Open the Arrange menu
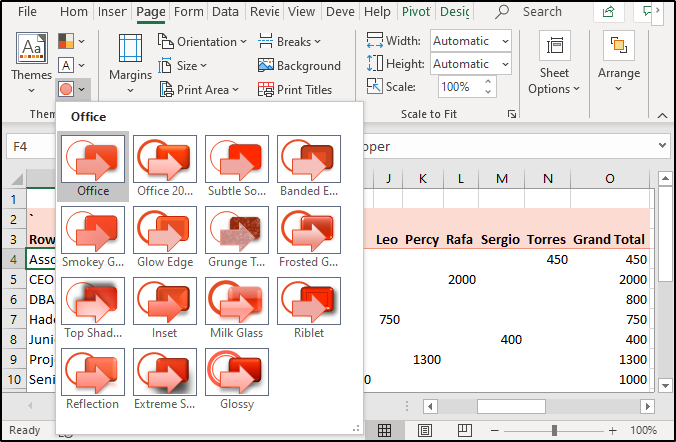Screen dimensions: 676x442 click(619, 62)
